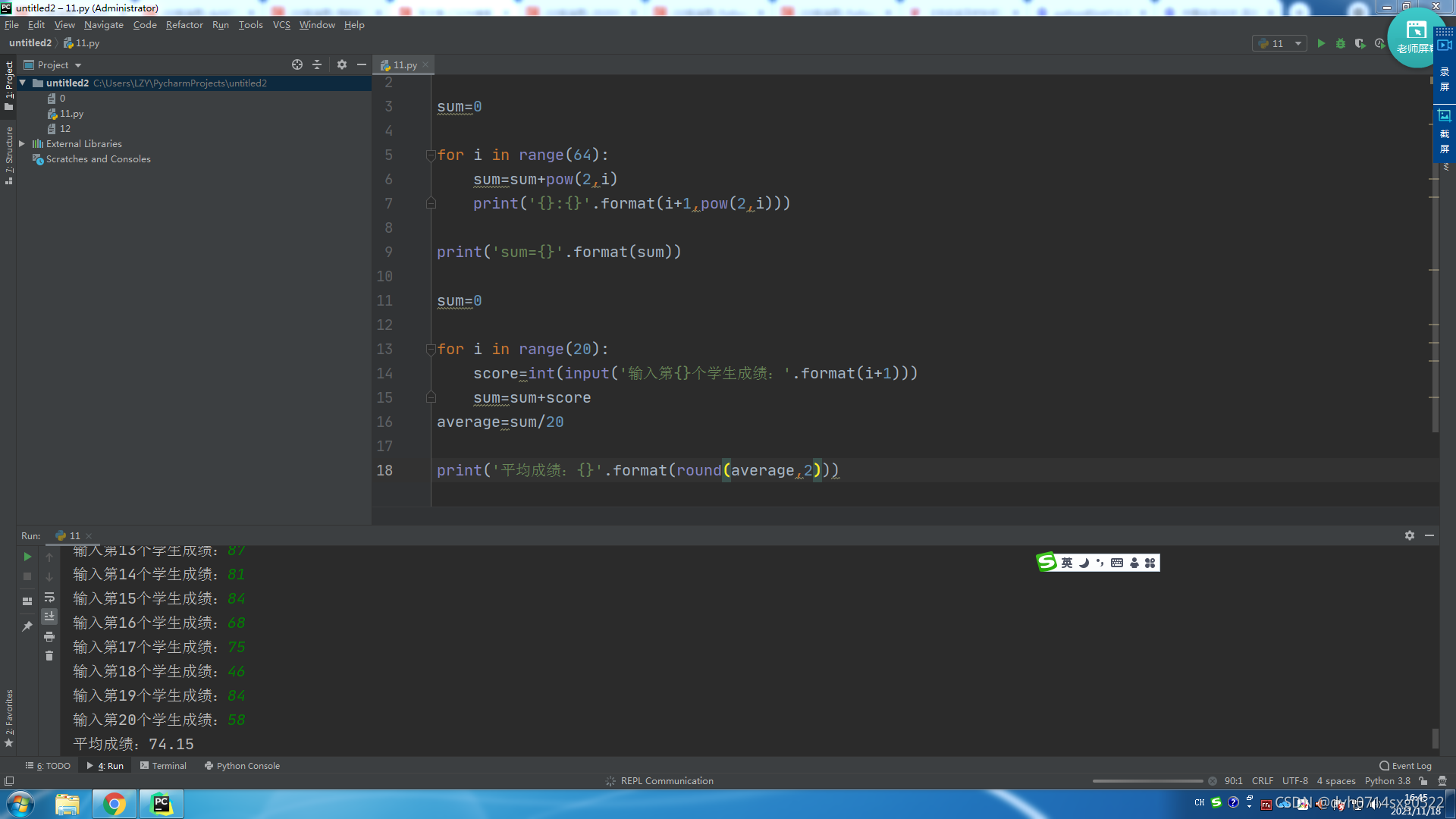
Task: Clear all Run console output
Action: (x=49, y=656)
